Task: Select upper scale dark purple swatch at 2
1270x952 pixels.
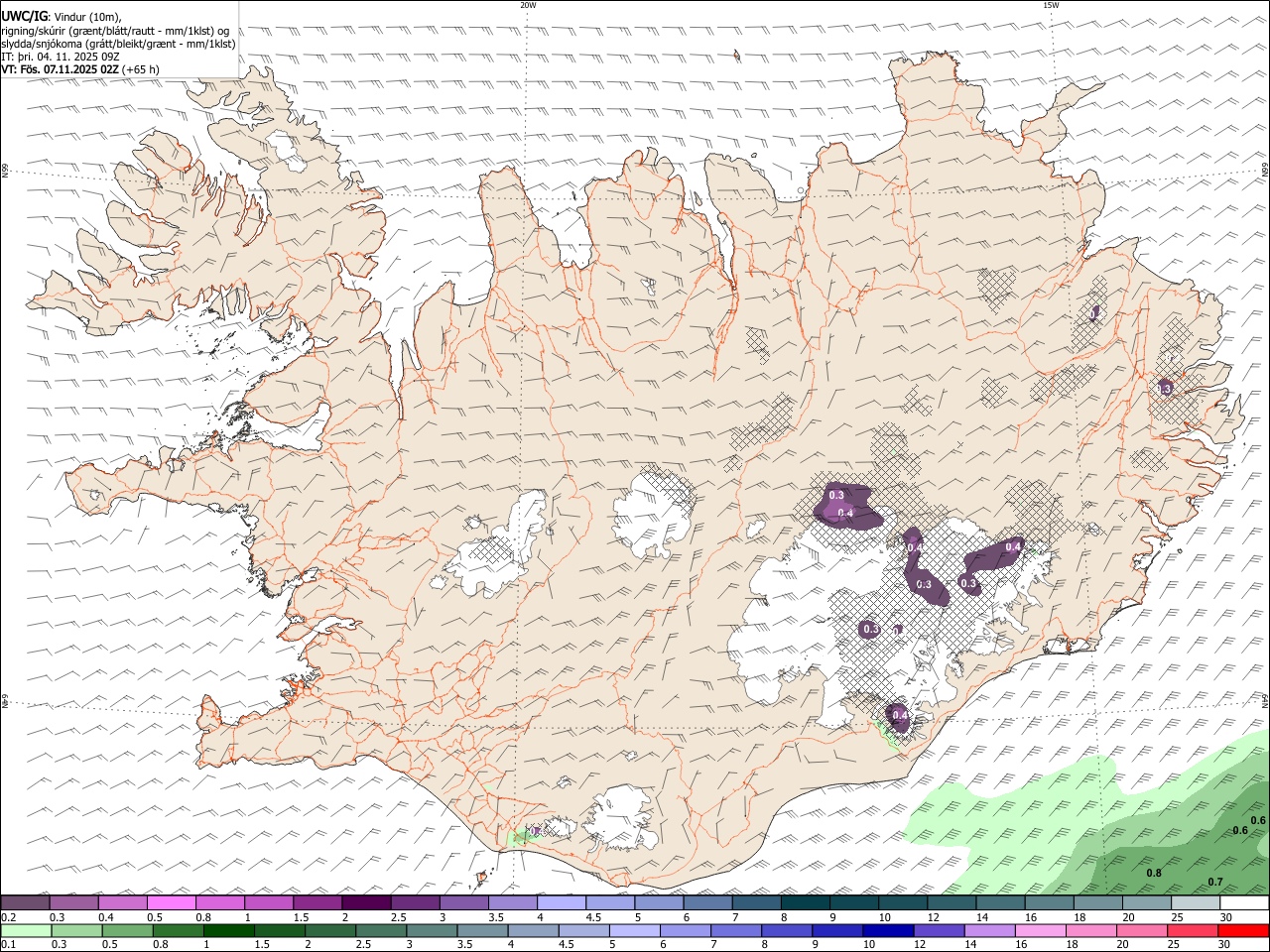Action: pyautogui.click(x=366, y=903)
